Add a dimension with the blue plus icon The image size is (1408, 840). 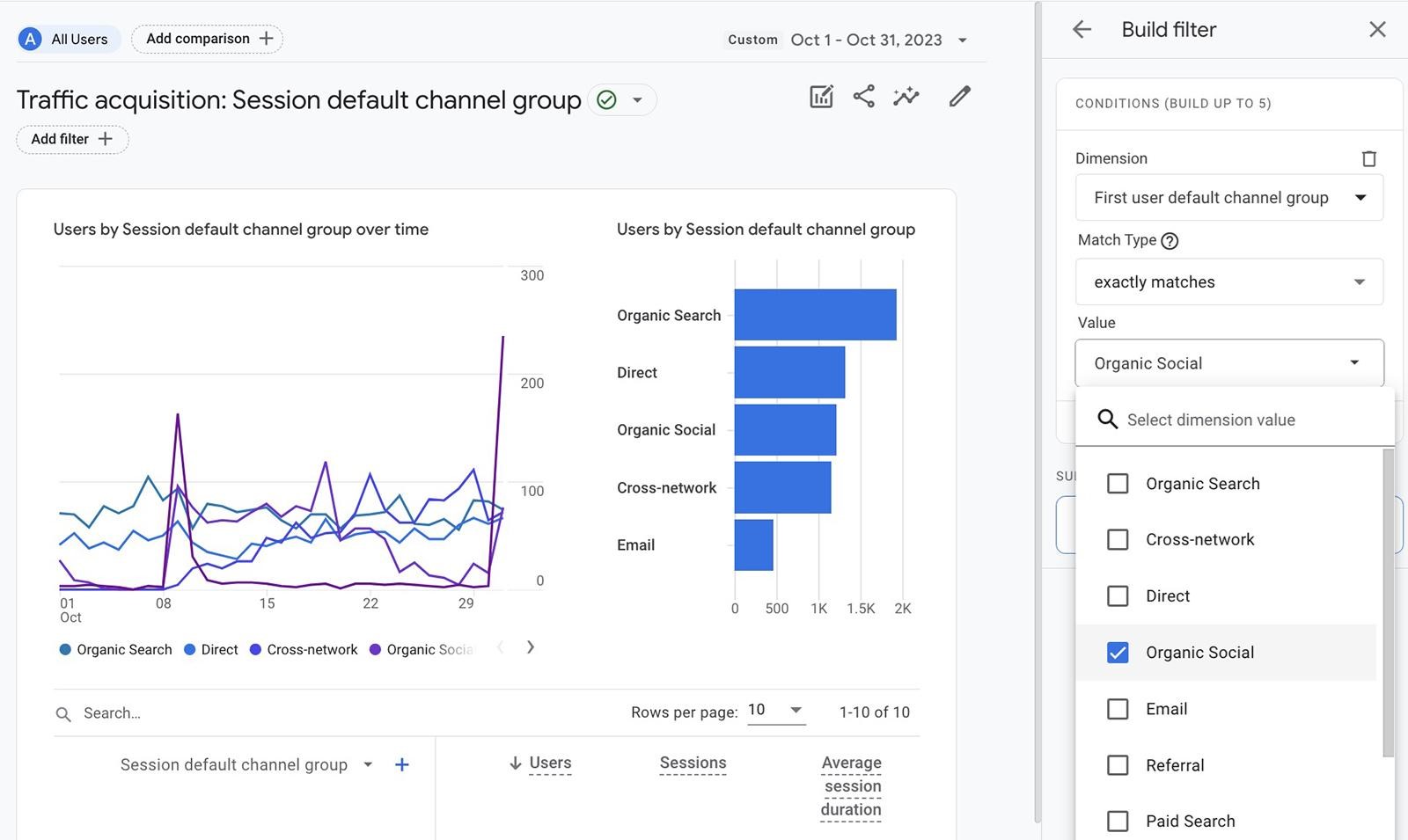[x=401, y=764]
